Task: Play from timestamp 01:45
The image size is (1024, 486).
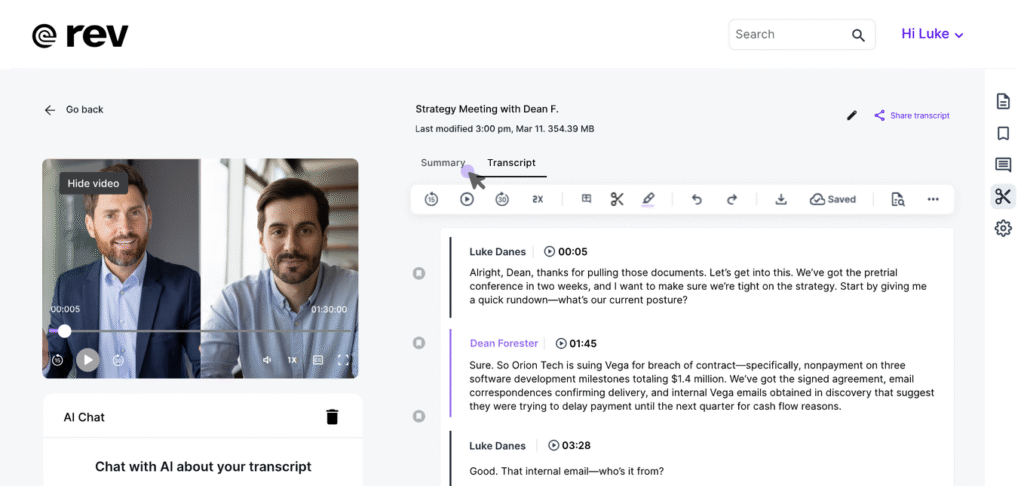Action: tap(576, 344)
